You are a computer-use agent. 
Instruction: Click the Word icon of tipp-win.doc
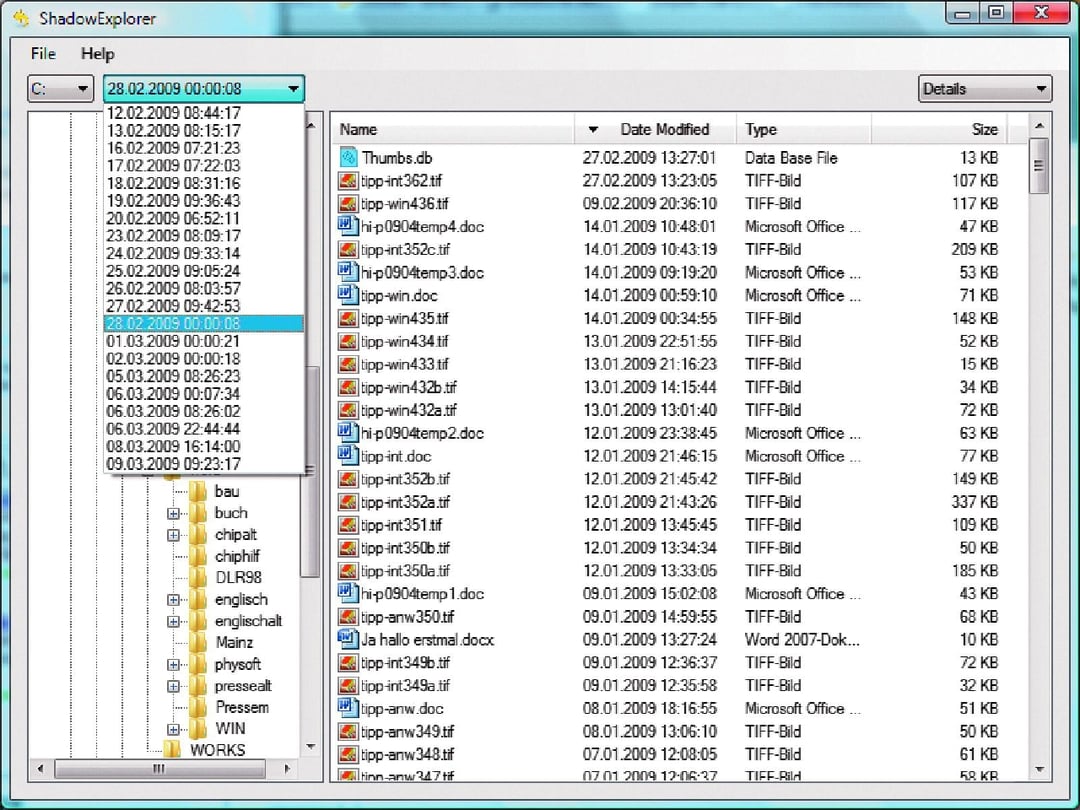click(348, 296)
